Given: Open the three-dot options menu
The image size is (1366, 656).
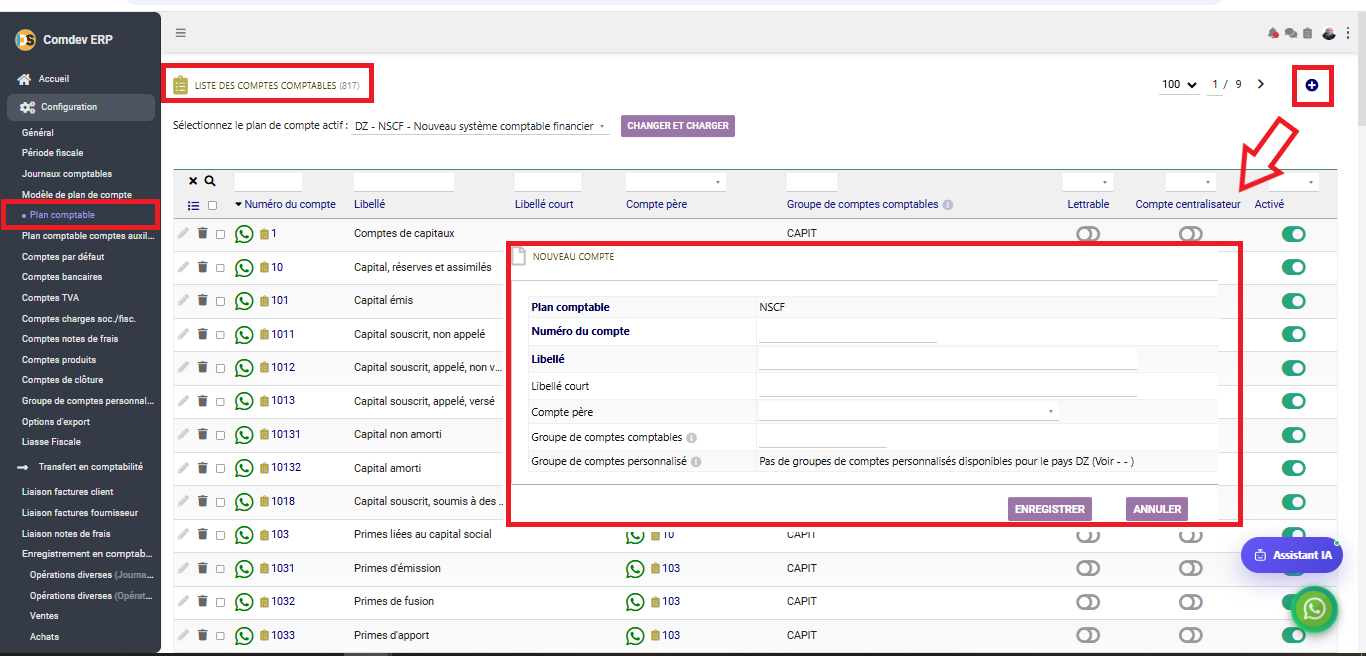Looking at the screenshot, I should [1348, 33].
